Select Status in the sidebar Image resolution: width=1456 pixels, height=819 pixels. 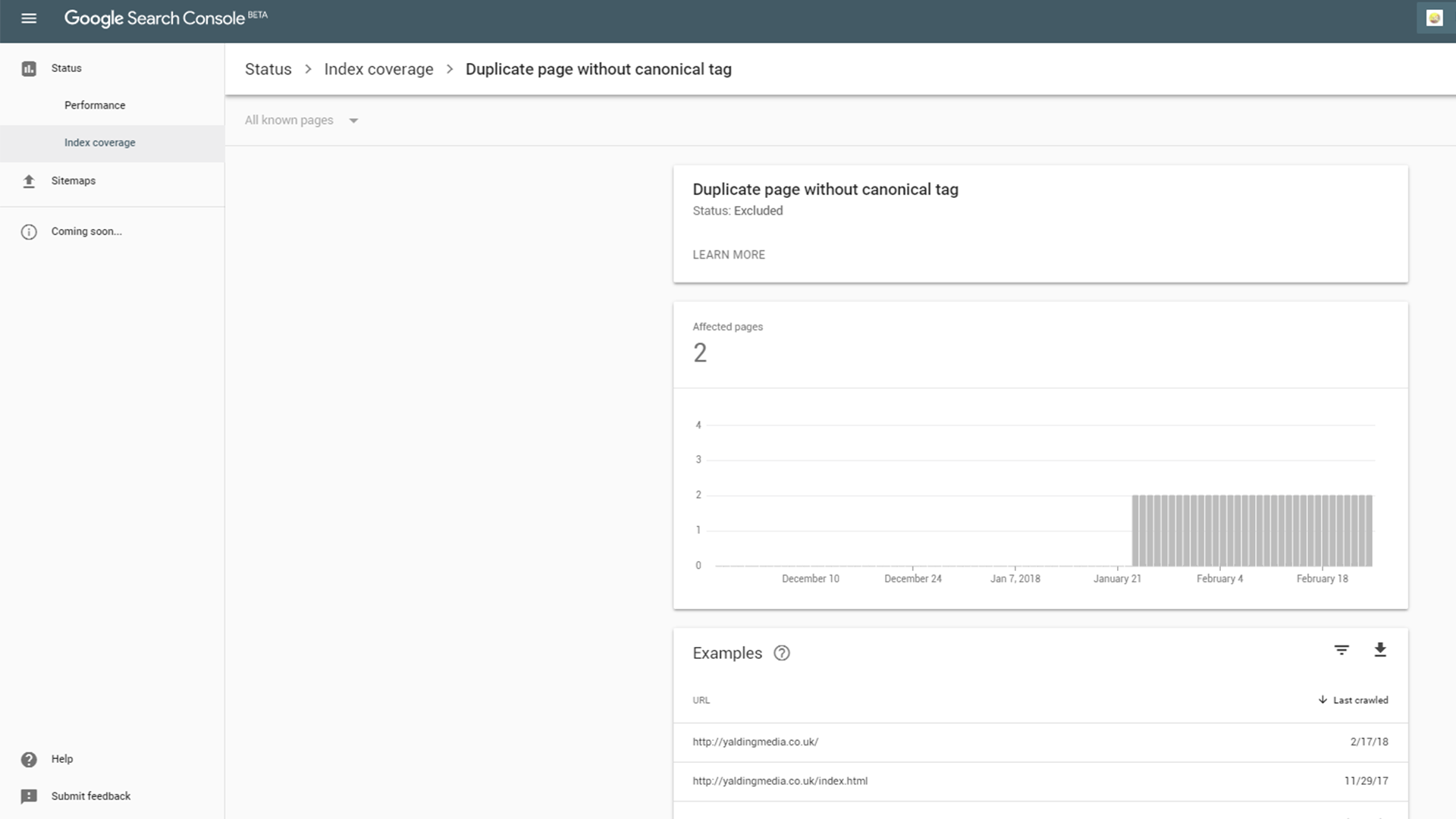pyautogui.click(x=66, y=68)
